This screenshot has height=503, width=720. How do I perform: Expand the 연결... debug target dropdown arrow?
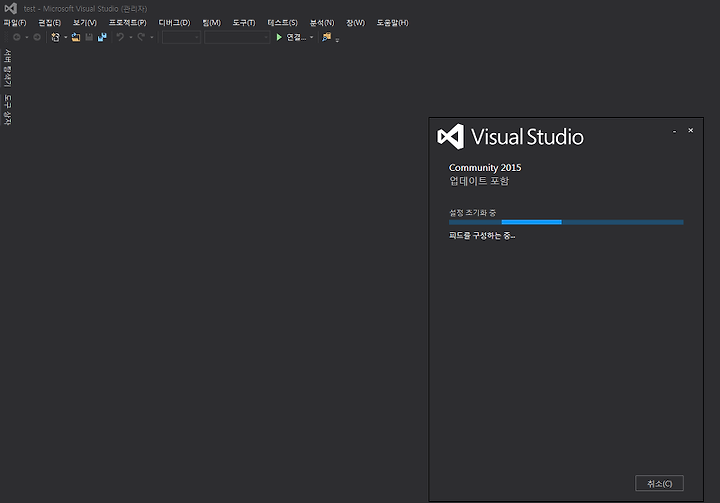click(x=311, y=37)
